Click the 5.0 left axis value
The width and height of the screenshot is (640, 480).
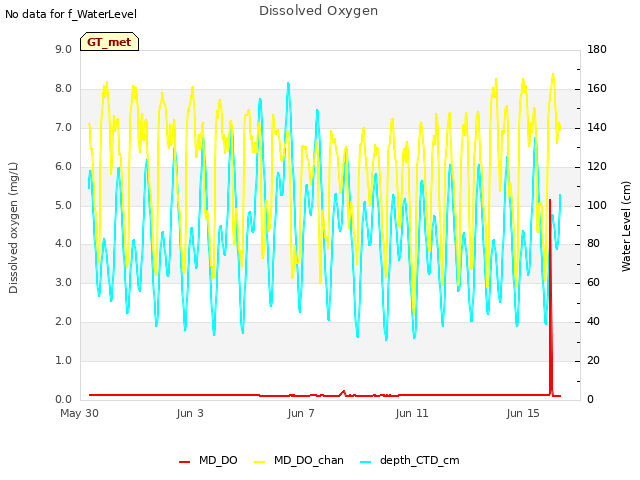(x=63, y=205)
